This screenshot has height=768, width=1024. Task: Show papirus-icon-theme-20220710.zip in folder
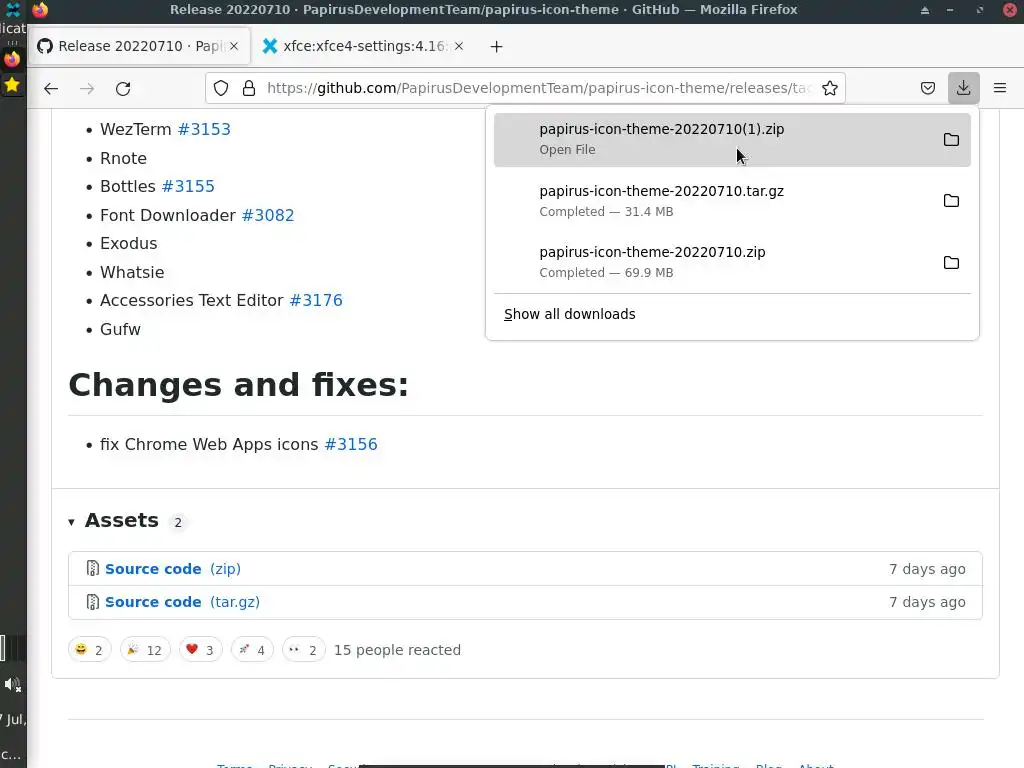point(951,263)
